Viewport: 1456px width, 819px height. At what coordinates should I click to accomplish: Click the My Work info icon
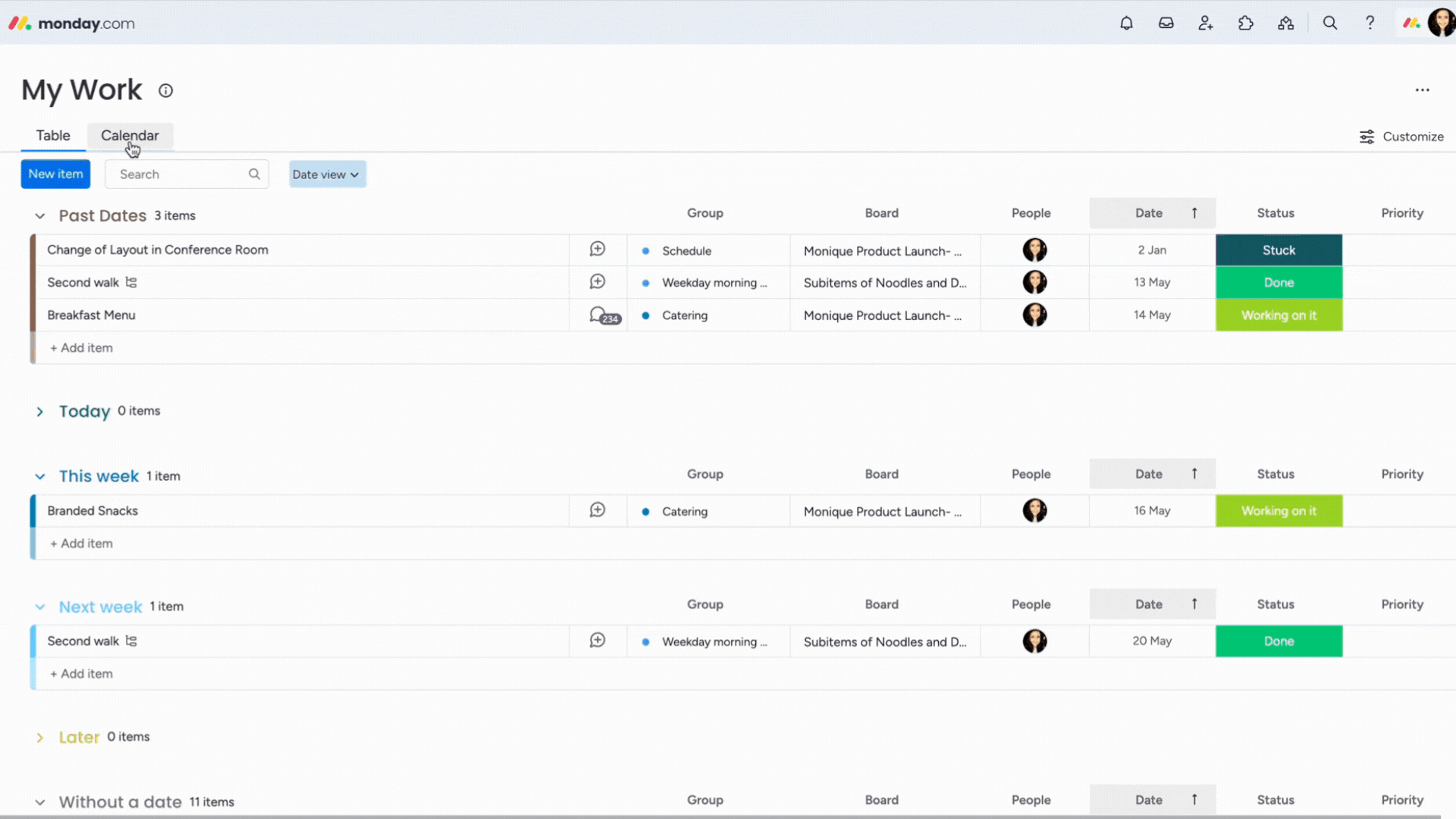(x=165, y=90)
